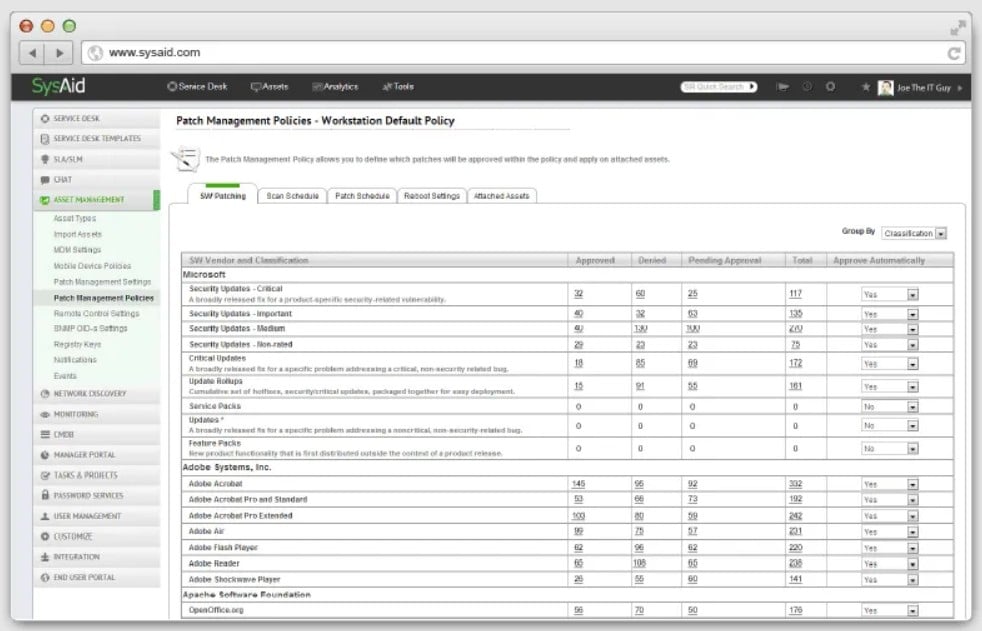The width and height of the screenshot is (982, 631).
Task: Switch to the Scan Schedule tab
Action: click(292, 196)
